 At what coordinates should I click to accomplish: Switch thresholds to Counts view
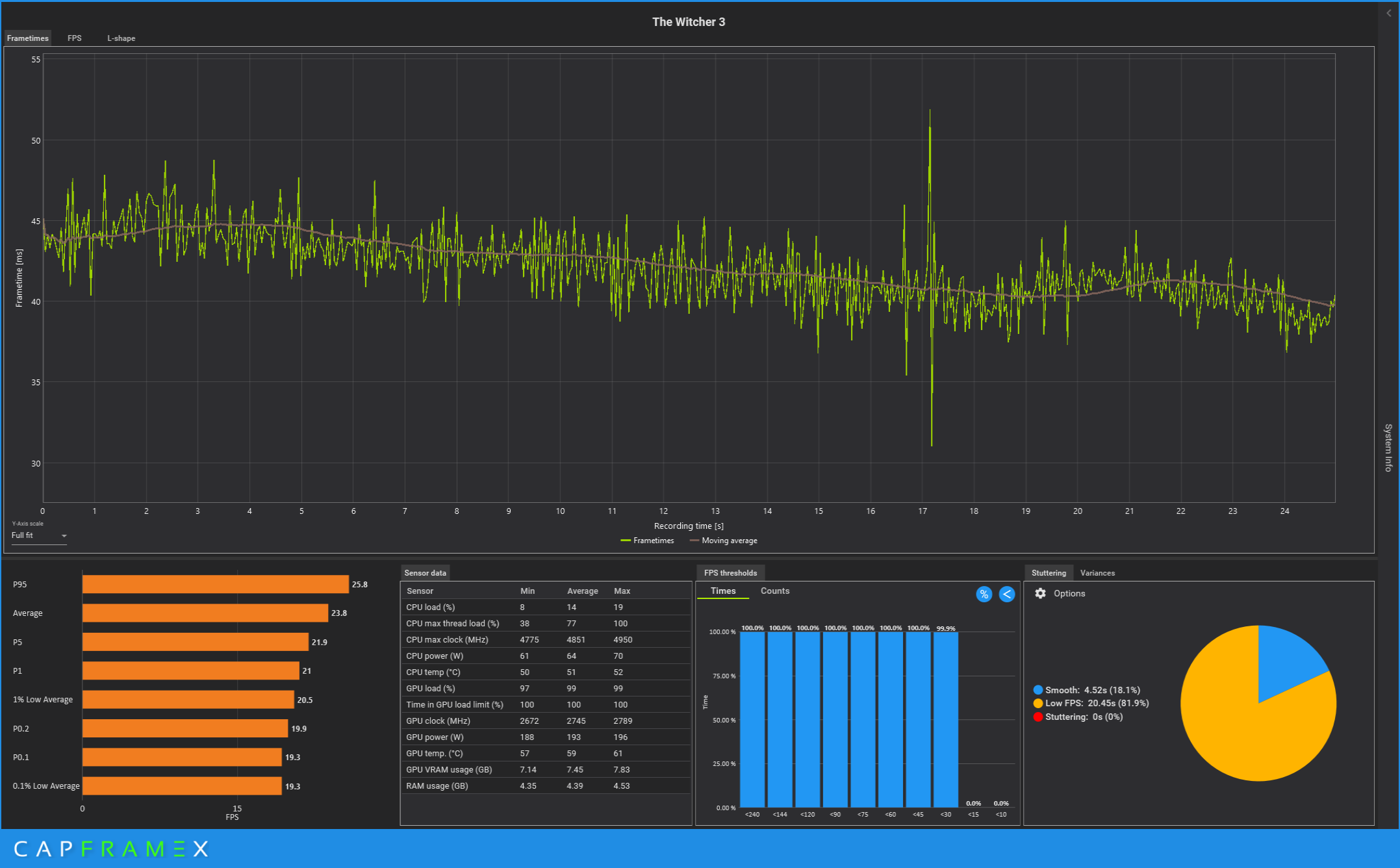[774, 591]
